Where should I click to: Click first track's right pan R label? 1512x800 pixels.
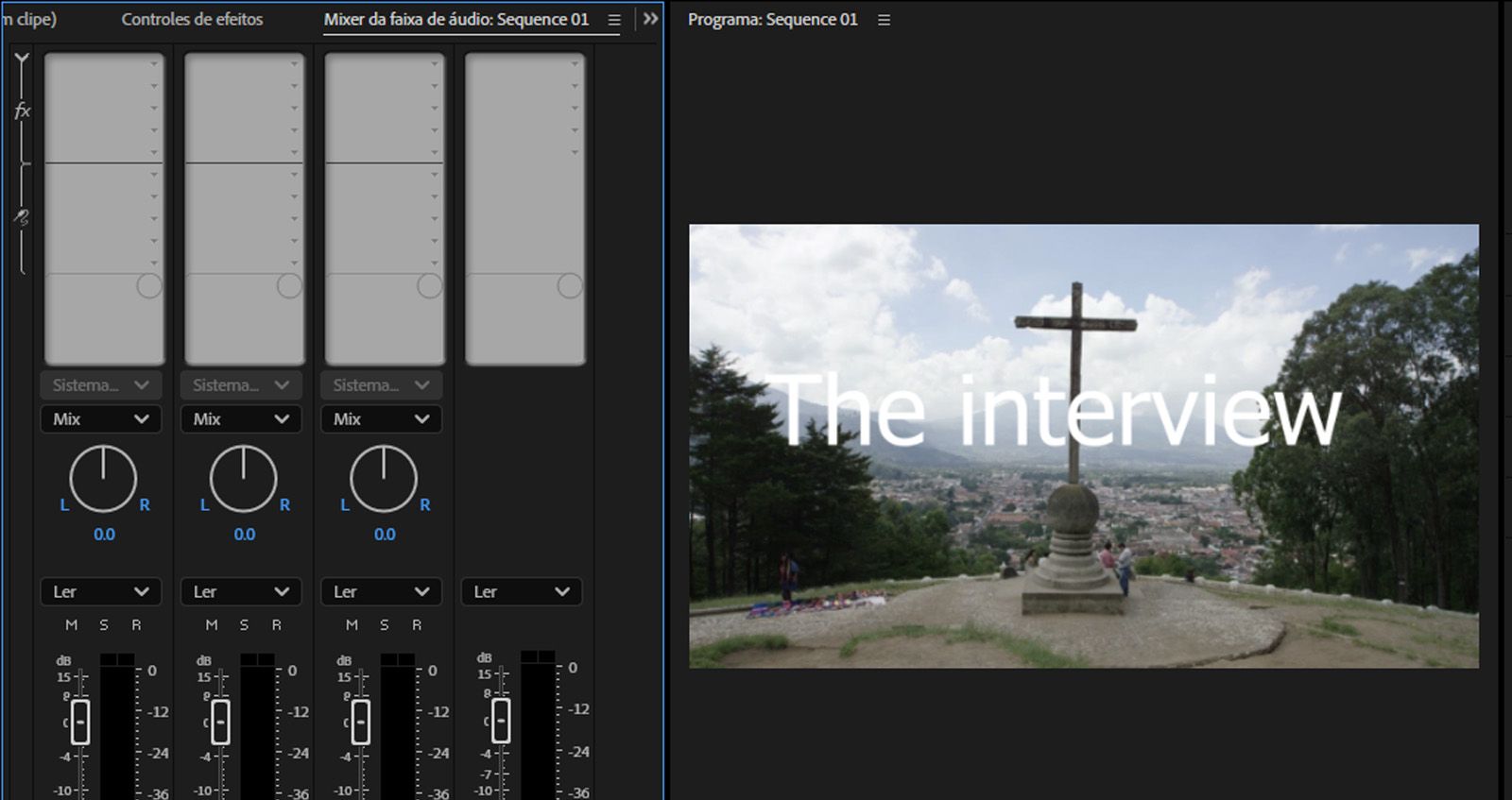pos(145,505)
